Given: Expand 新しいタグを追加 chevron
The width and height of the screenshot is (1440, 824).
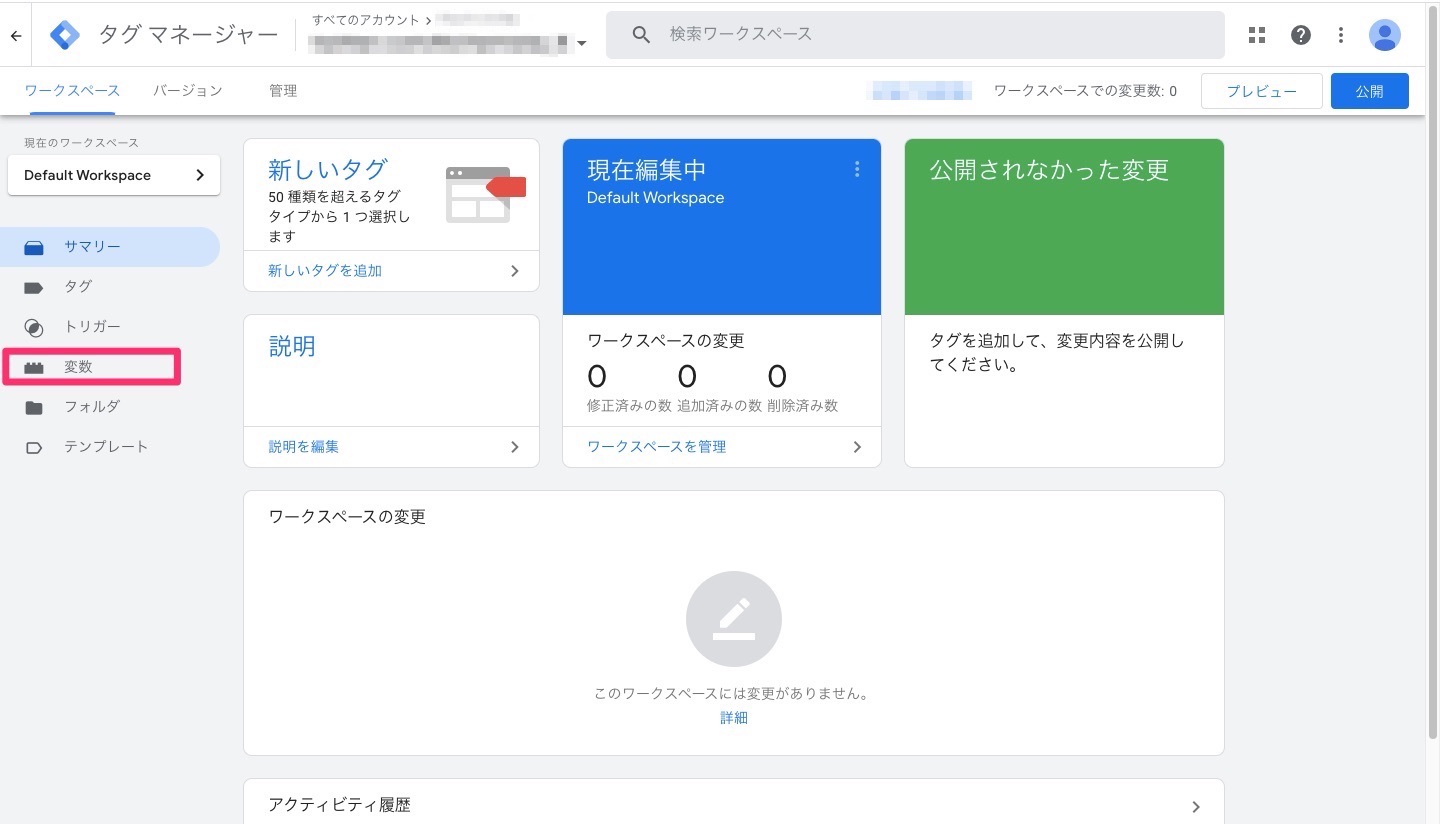Looking at the screenshot, I should (515, 271).
